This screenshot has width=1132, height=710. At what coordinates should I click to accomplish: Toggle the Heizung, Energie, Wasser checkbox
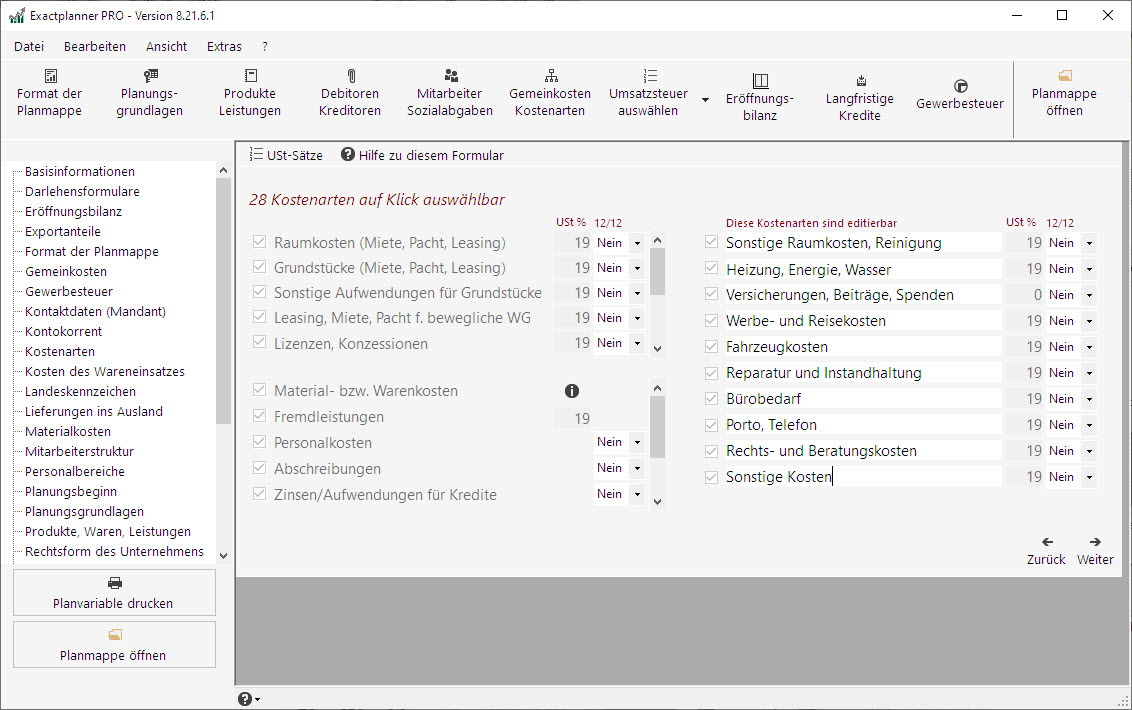712,269
